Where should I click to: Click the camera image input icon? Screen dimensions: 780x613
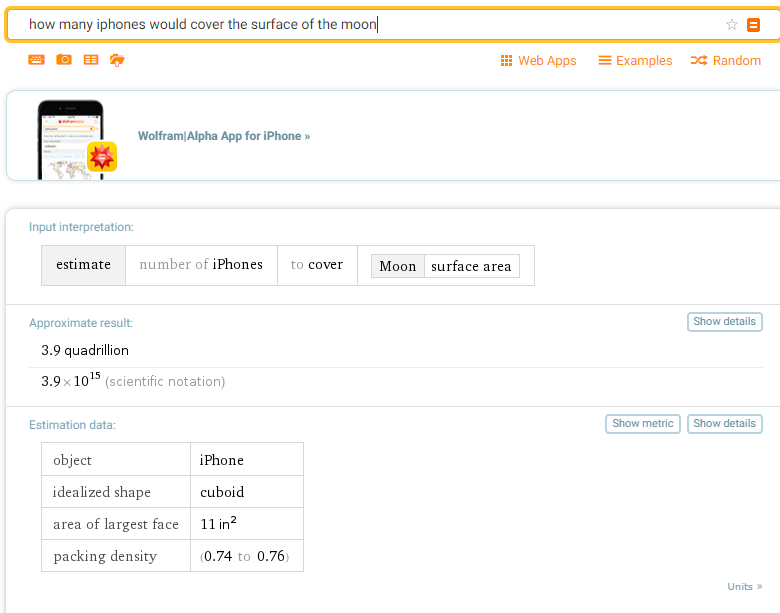point(64,60)
